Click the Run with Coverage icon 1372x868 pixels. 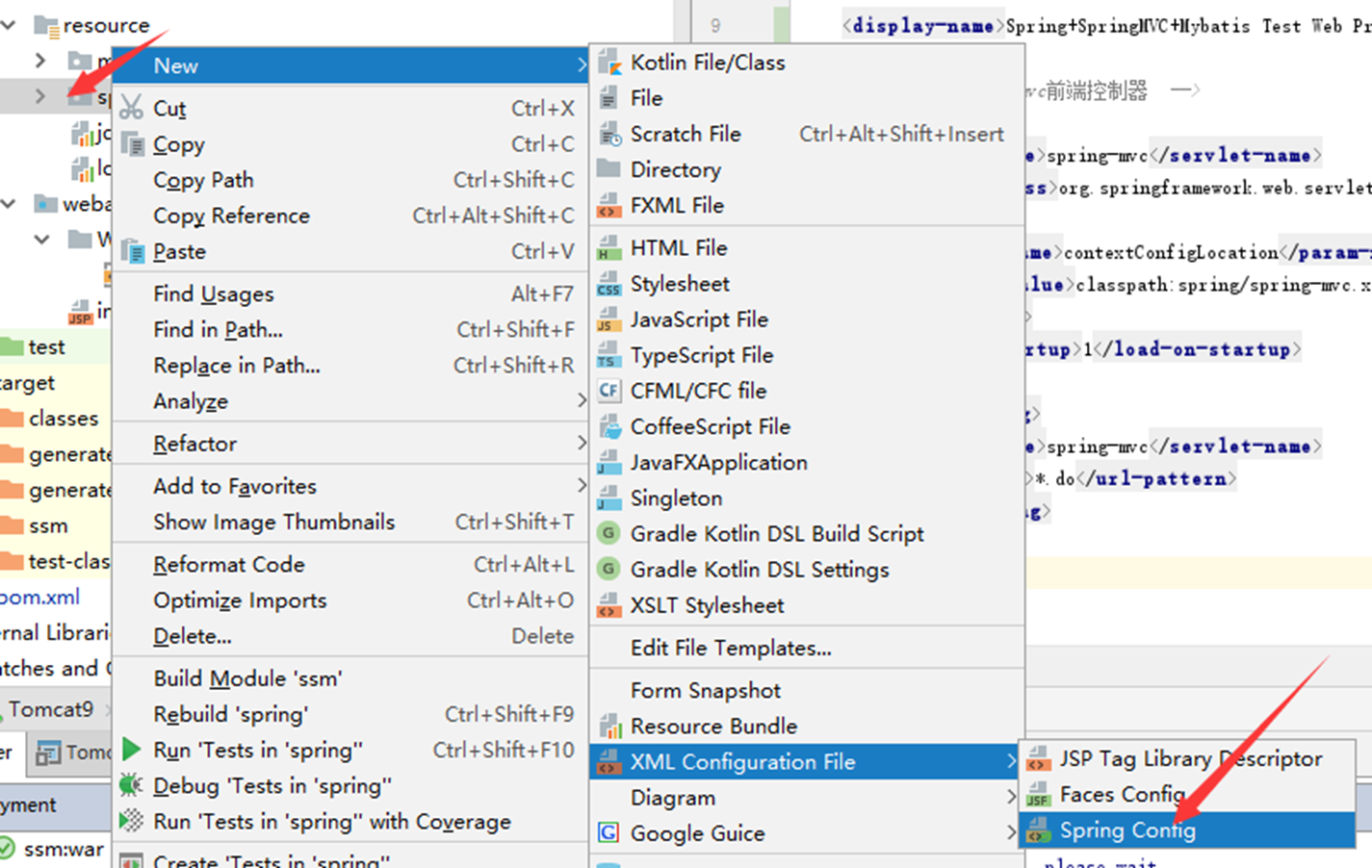(x=131, y=821)
